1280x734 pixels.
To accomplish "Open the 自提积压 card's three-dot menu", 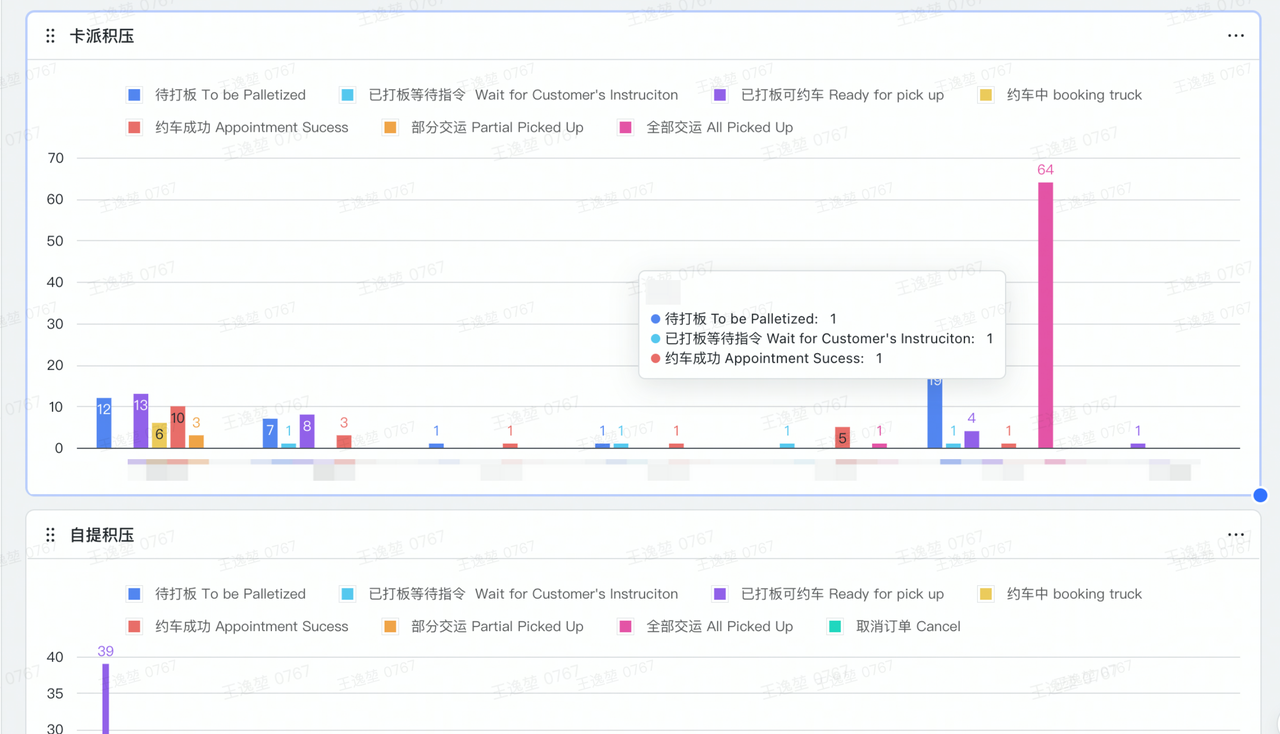I will click(1236, 535).
